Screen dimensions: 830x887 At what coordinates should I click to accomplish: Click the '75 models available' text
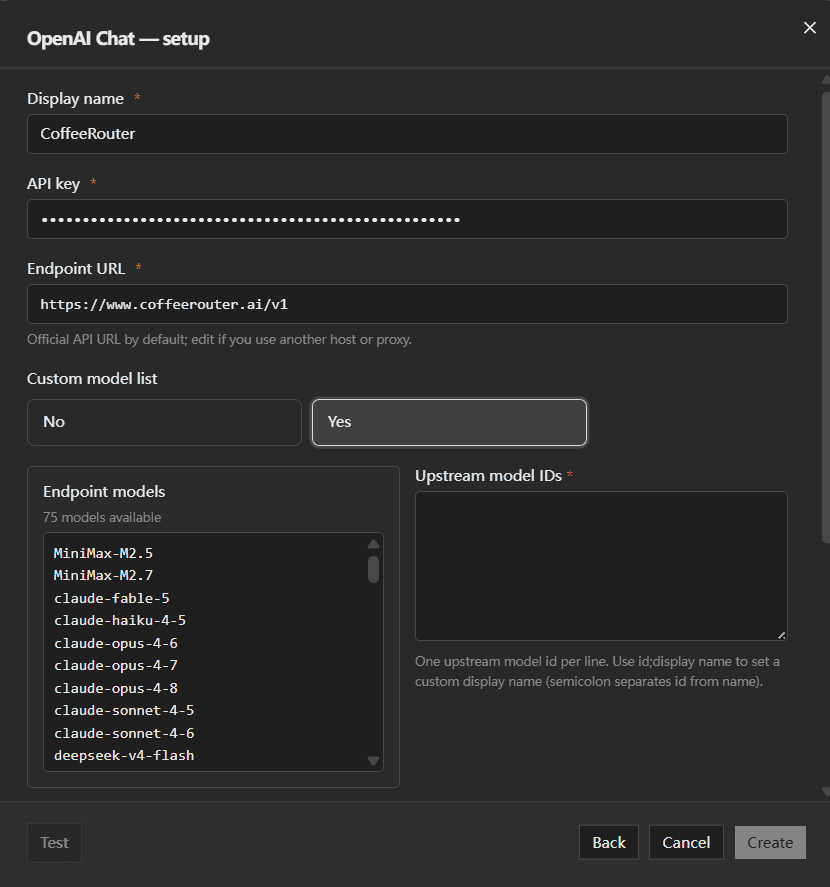[102, 517]
